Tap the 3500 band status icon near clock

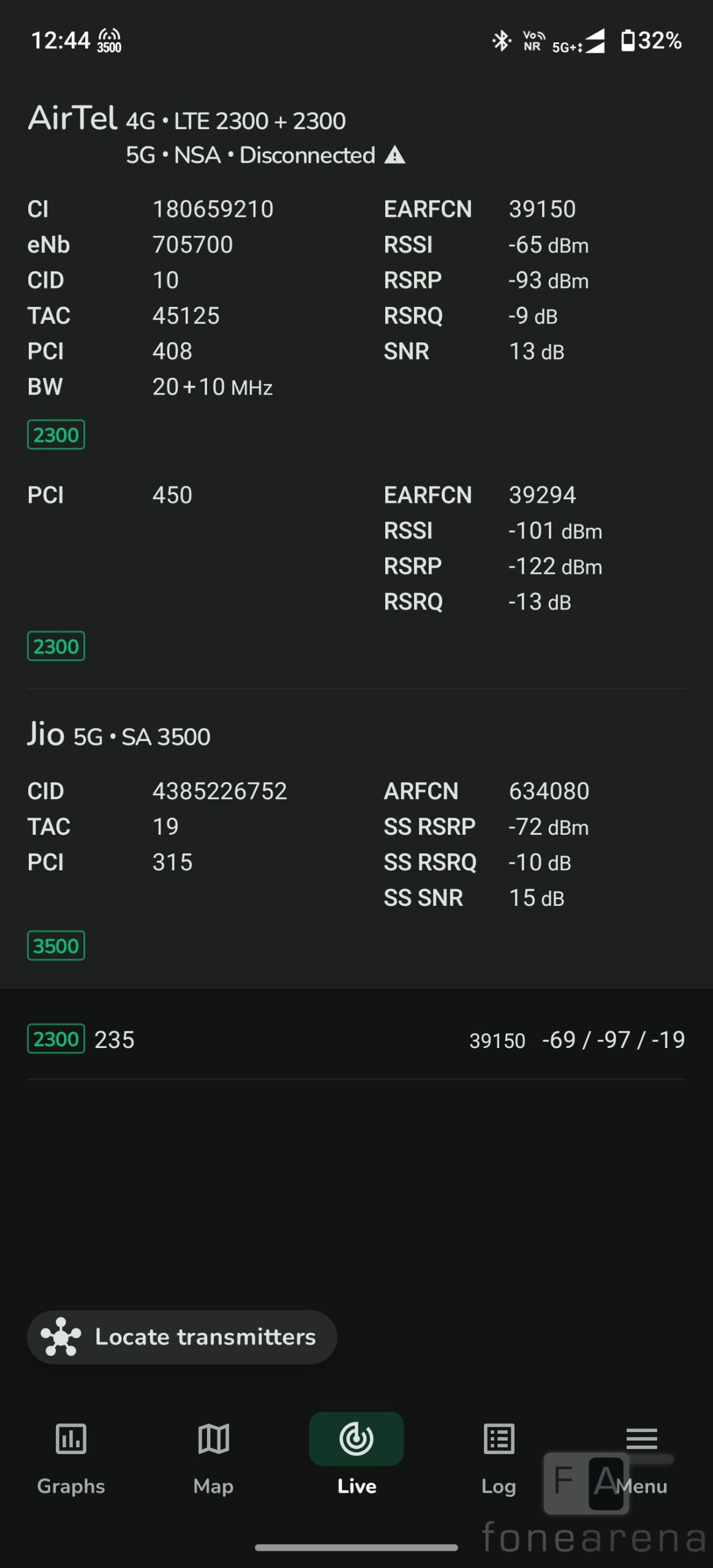[x=110, y=41]
